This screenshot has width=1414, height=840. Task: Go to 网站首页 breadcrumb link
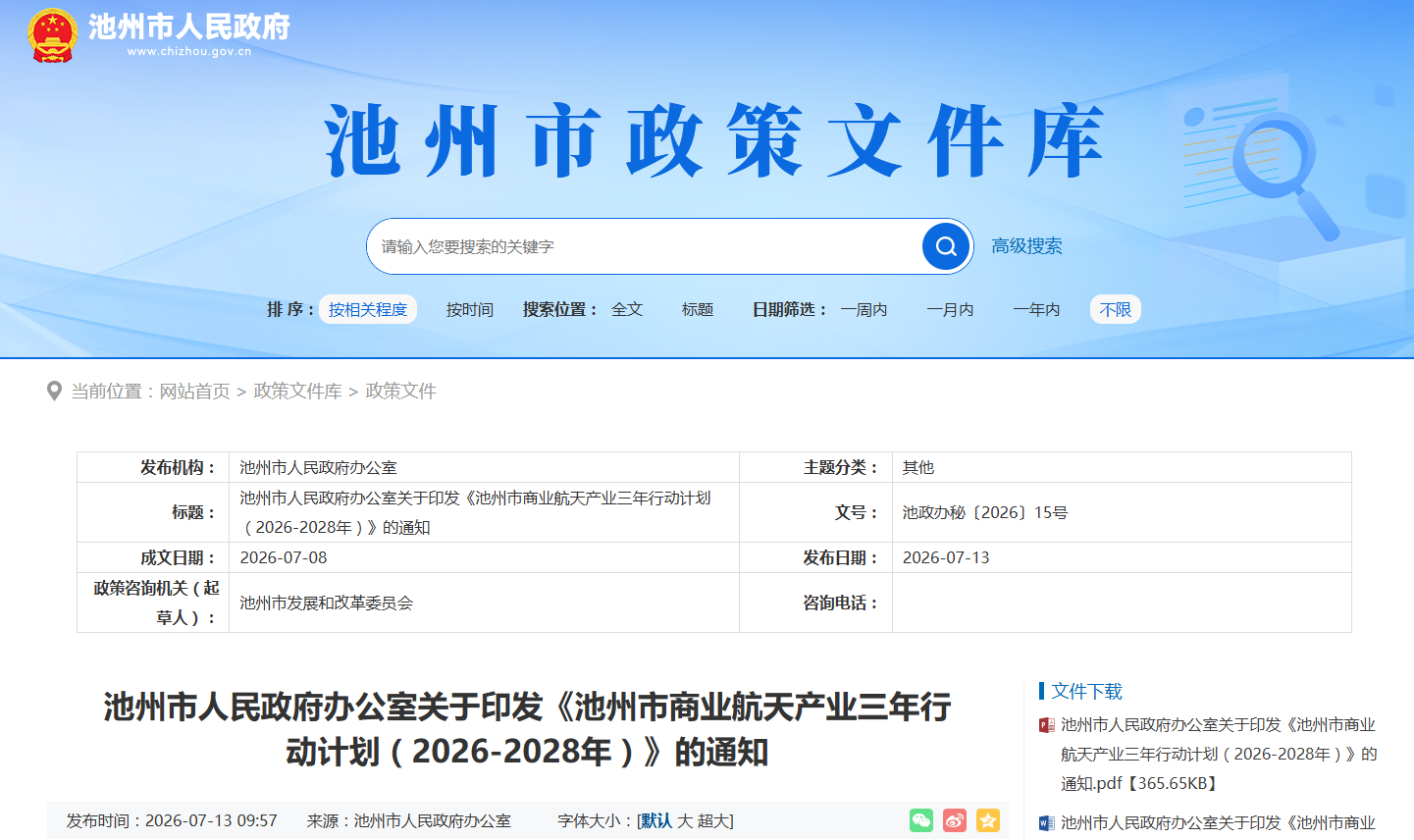tap(195, 392)
